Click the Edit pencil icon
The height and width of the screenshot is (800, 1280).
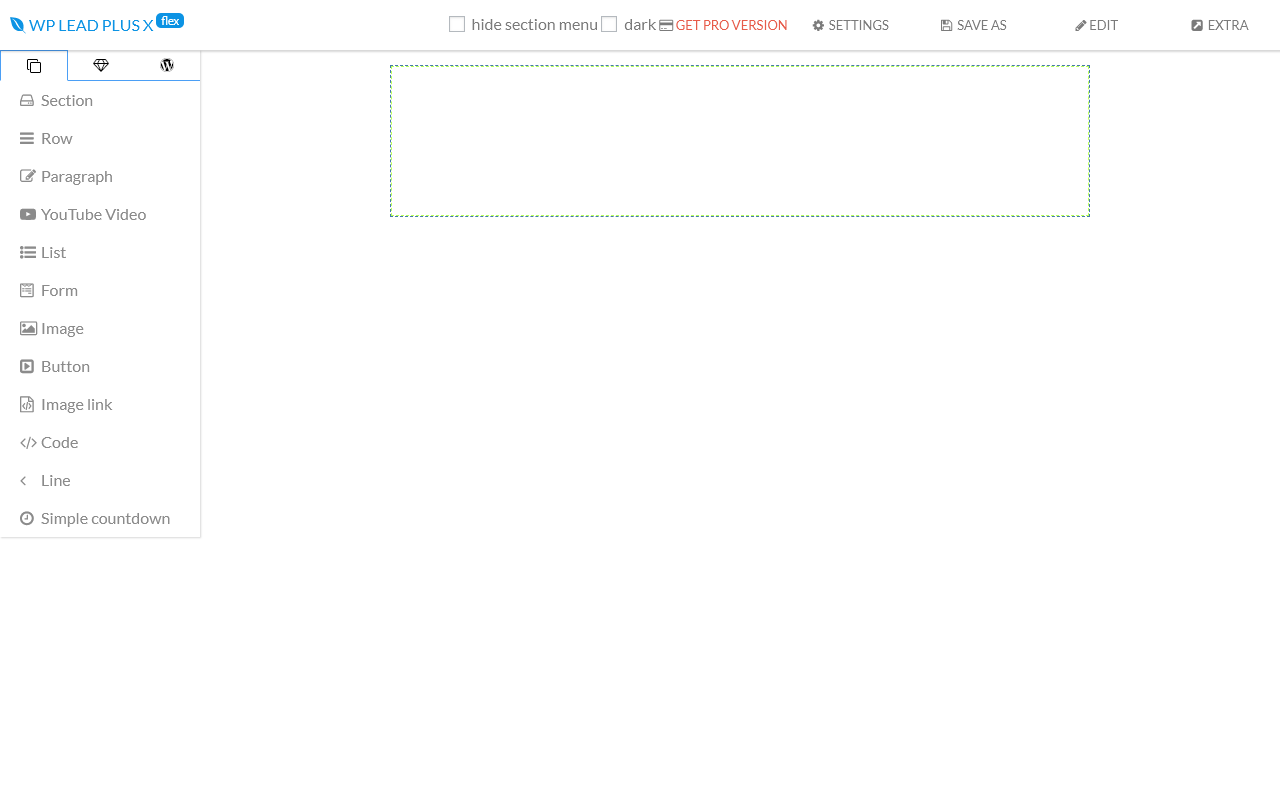pos(1081,26)
